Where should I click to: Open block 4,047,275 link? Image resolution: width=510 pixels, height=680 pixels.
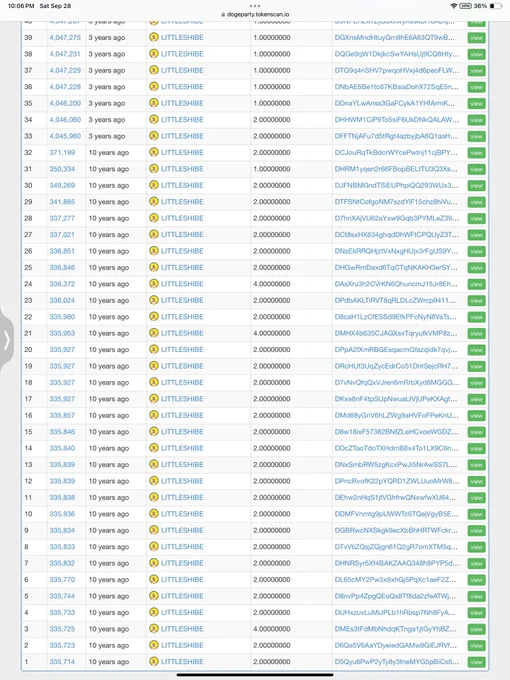tap(65, 37)
